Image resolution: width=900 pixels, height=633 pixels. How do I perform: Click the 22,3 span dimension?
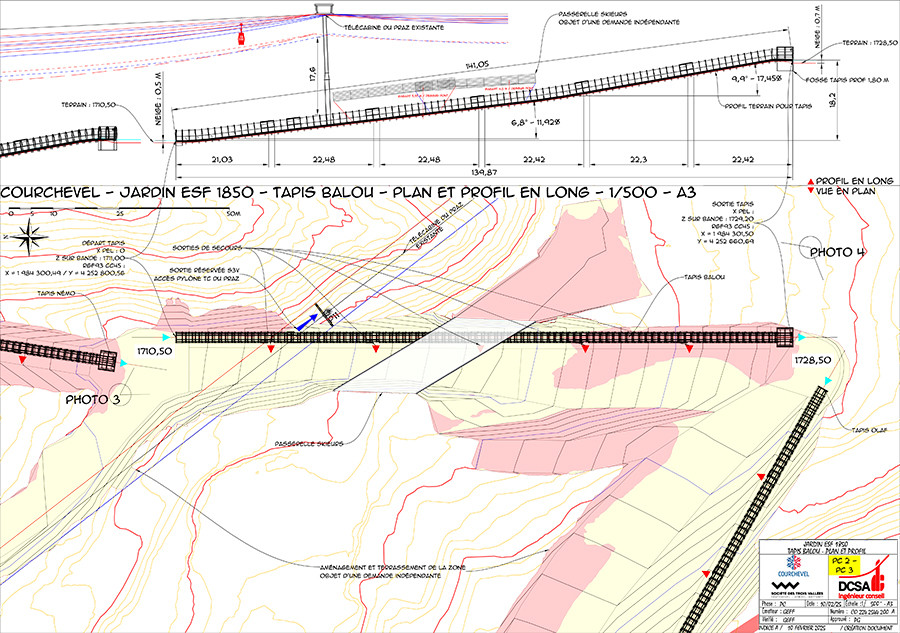click(638, 159)
